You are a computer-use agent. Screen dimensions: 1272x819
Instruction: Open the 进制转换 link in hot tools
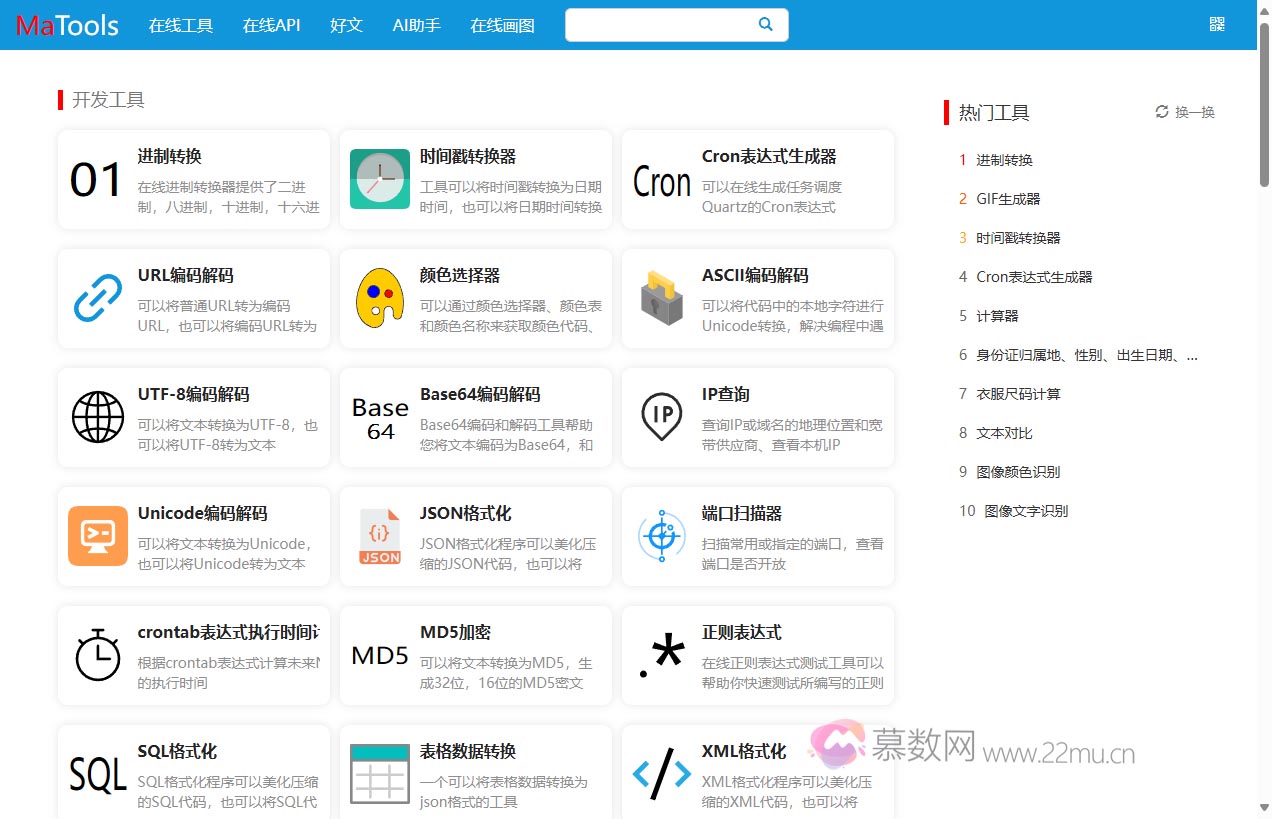point(1005,159)
